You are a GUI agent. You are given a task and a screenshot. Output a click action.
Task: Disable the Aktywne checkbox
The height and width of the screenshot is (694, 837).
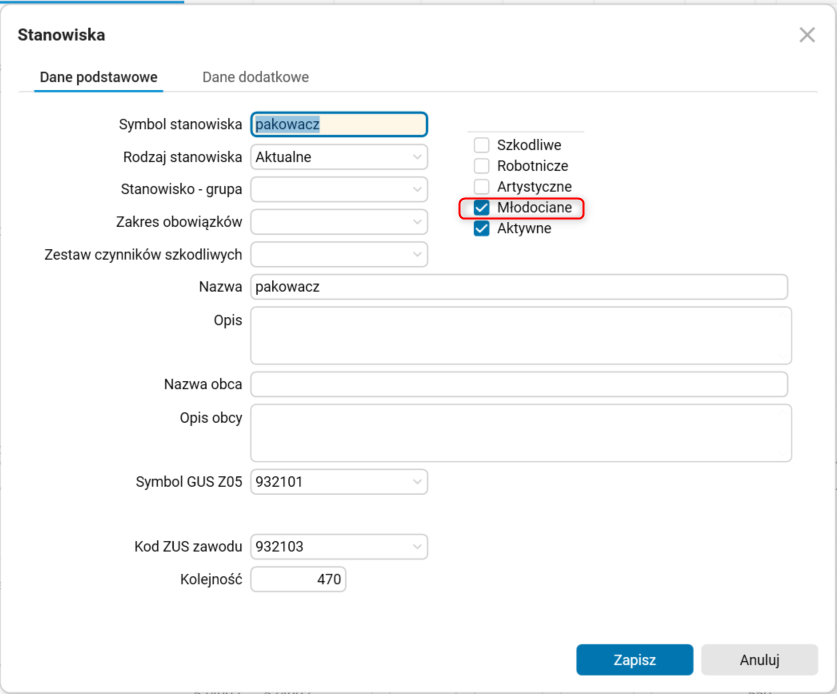click(x=482, y=228)
